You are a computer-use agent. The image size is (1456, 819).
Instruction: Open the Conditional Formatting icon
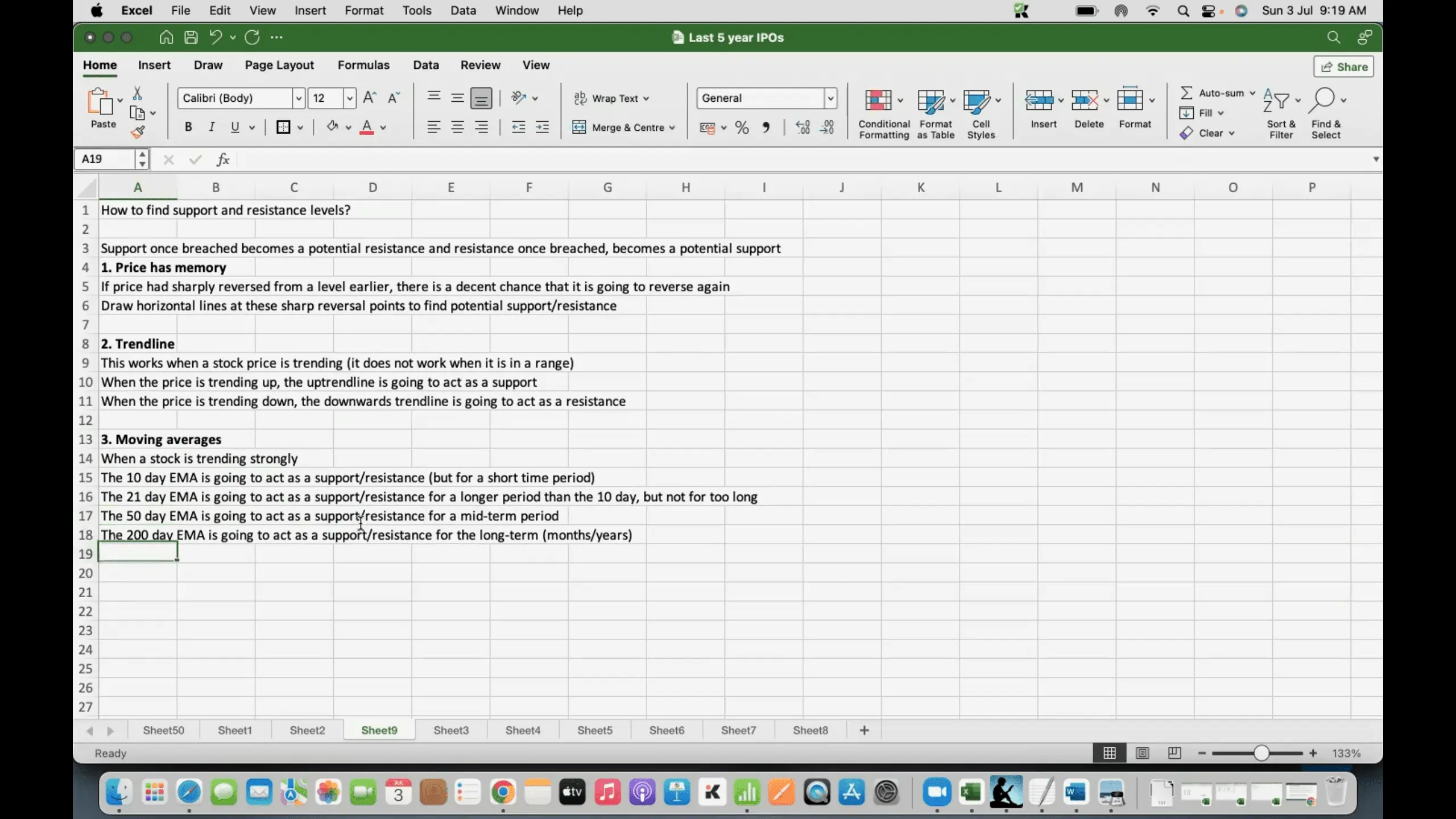(x=878, y=100)
